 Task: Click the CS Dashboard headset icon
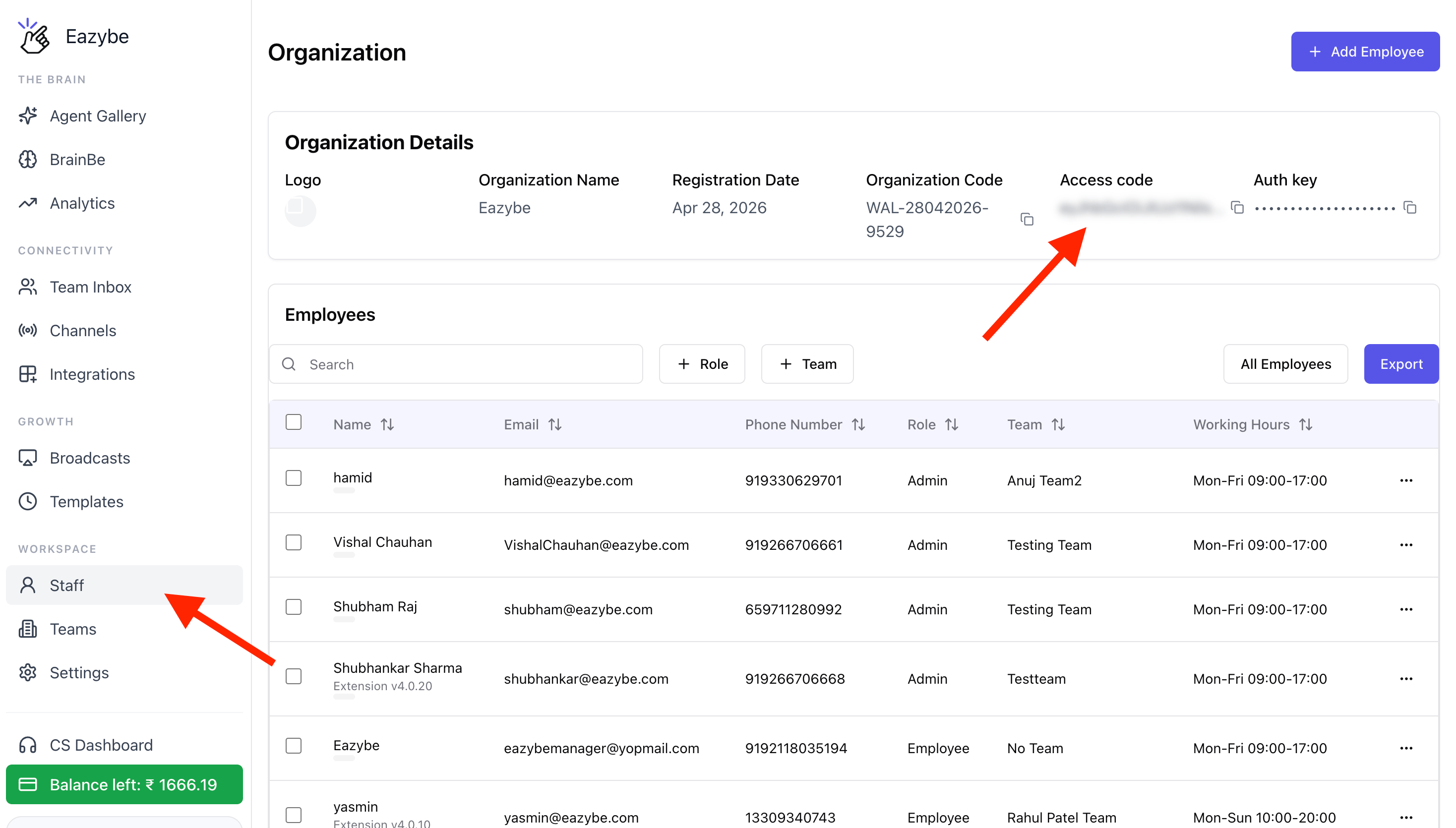pos(27,745)
